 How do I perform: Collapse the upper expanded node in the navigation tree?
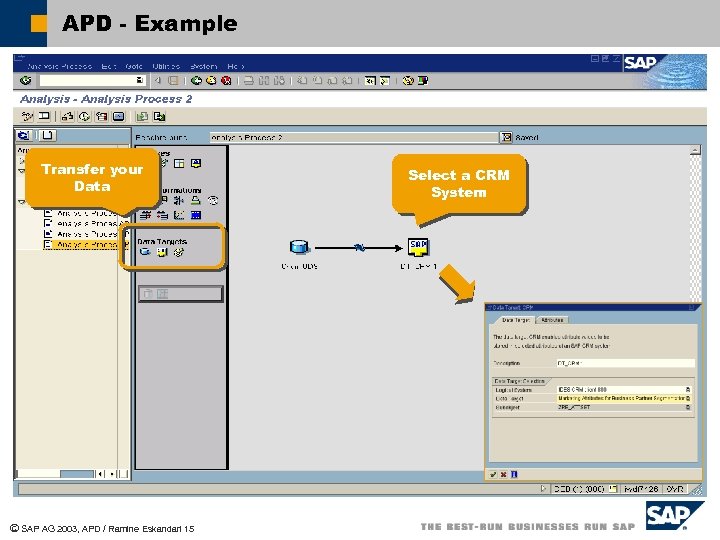[x=22, y=171]
